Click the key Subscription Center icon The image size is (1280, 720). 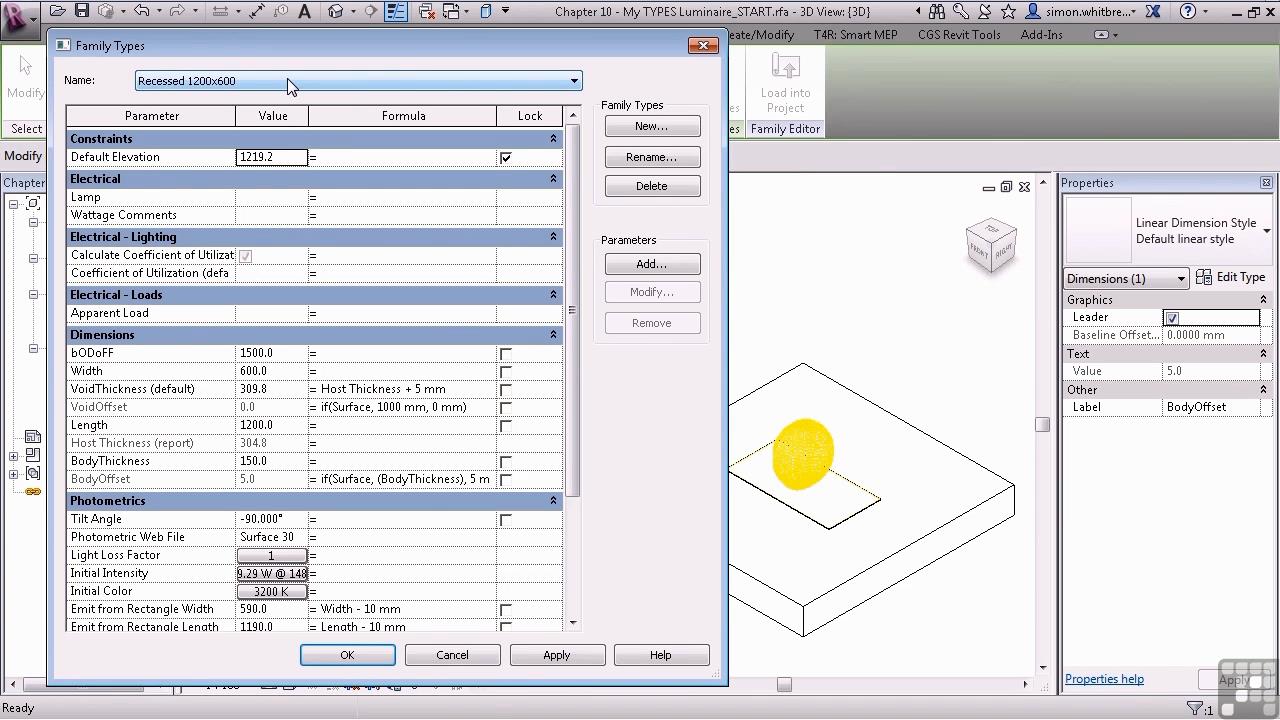pos(962,11)
